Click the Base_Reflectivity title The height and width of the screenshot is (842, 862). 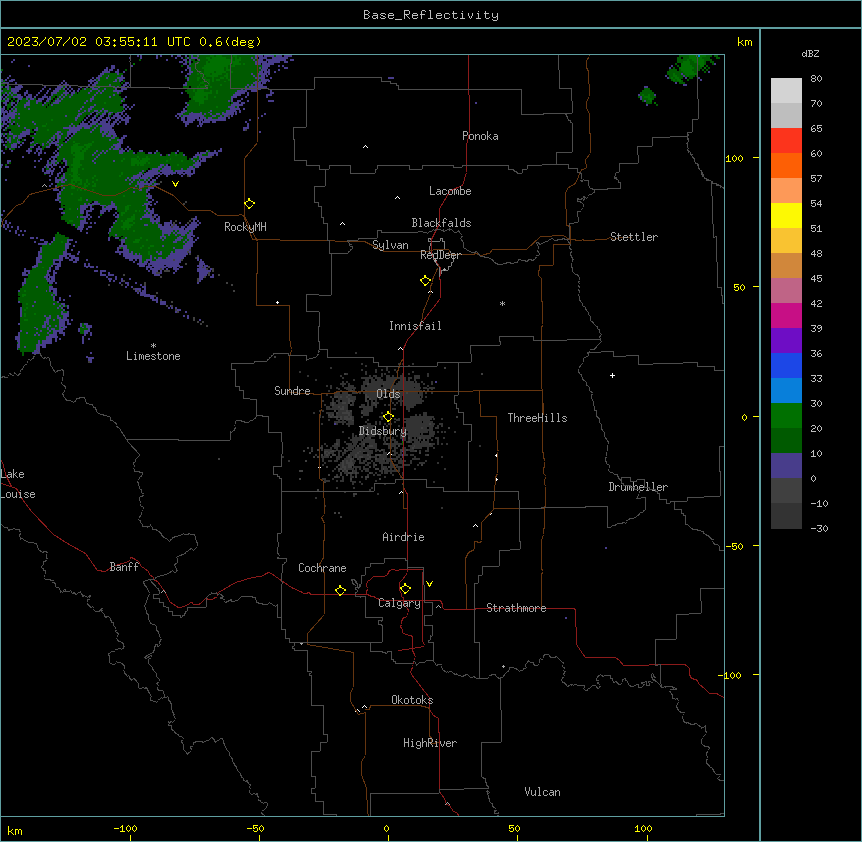(431, 15)
